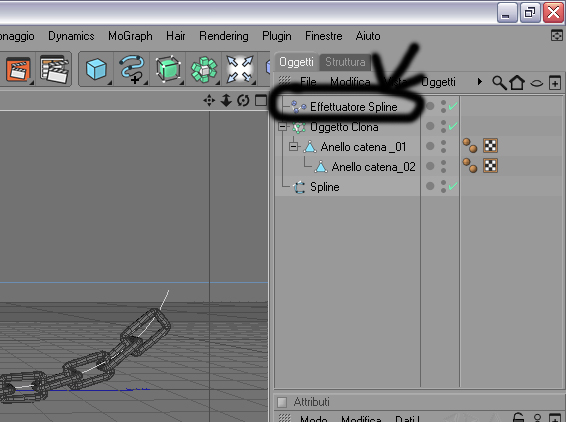Click texture tag on Anello catena _01
The image size is (566, 422).
490,145
